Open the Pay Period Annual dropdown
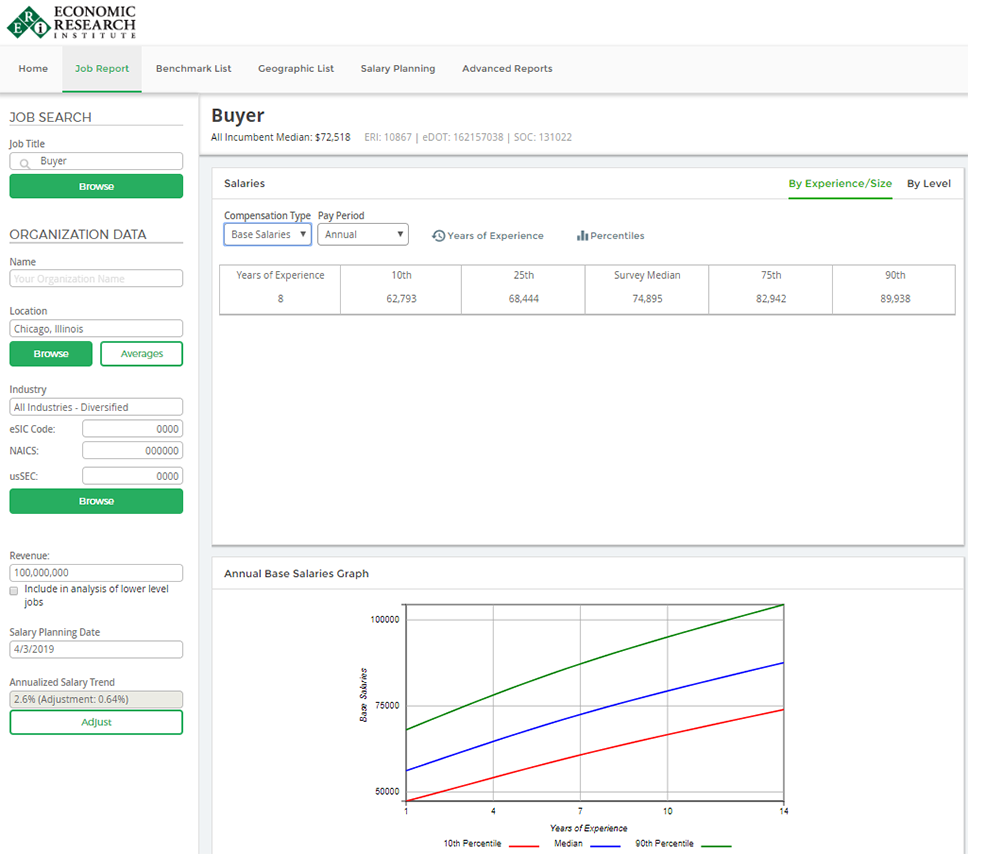Viewport: 1000px width, 854px height. (363, 234)
